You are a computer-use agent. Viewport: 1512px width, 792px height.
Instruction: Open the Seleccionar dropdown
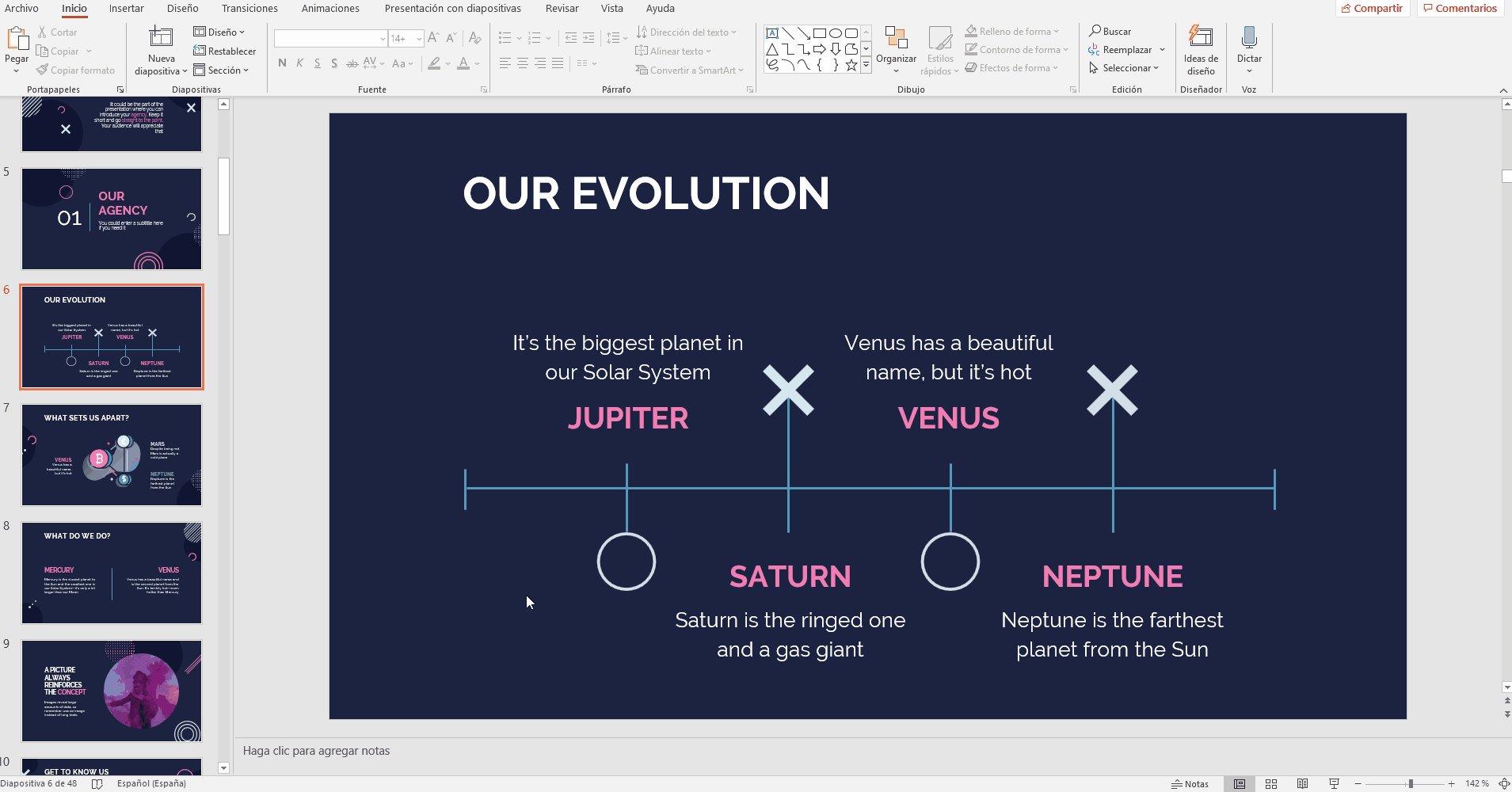pyautogui.click(x=1124, y=68)
